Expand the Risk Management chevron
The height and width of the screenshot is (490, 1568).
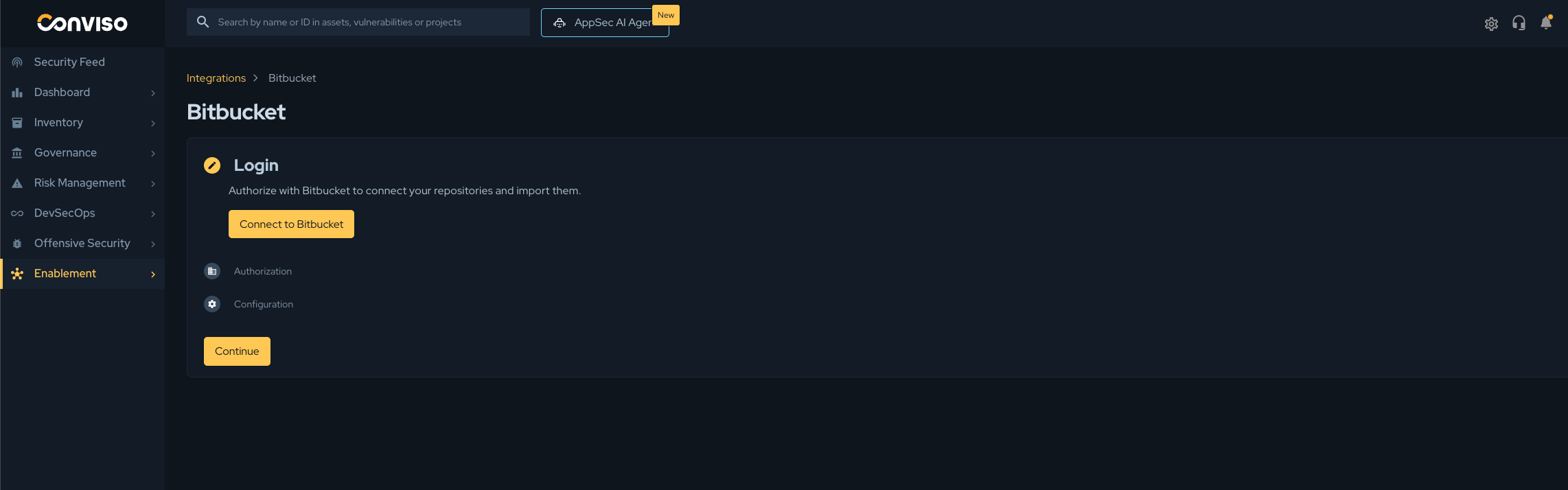(153, 183)
